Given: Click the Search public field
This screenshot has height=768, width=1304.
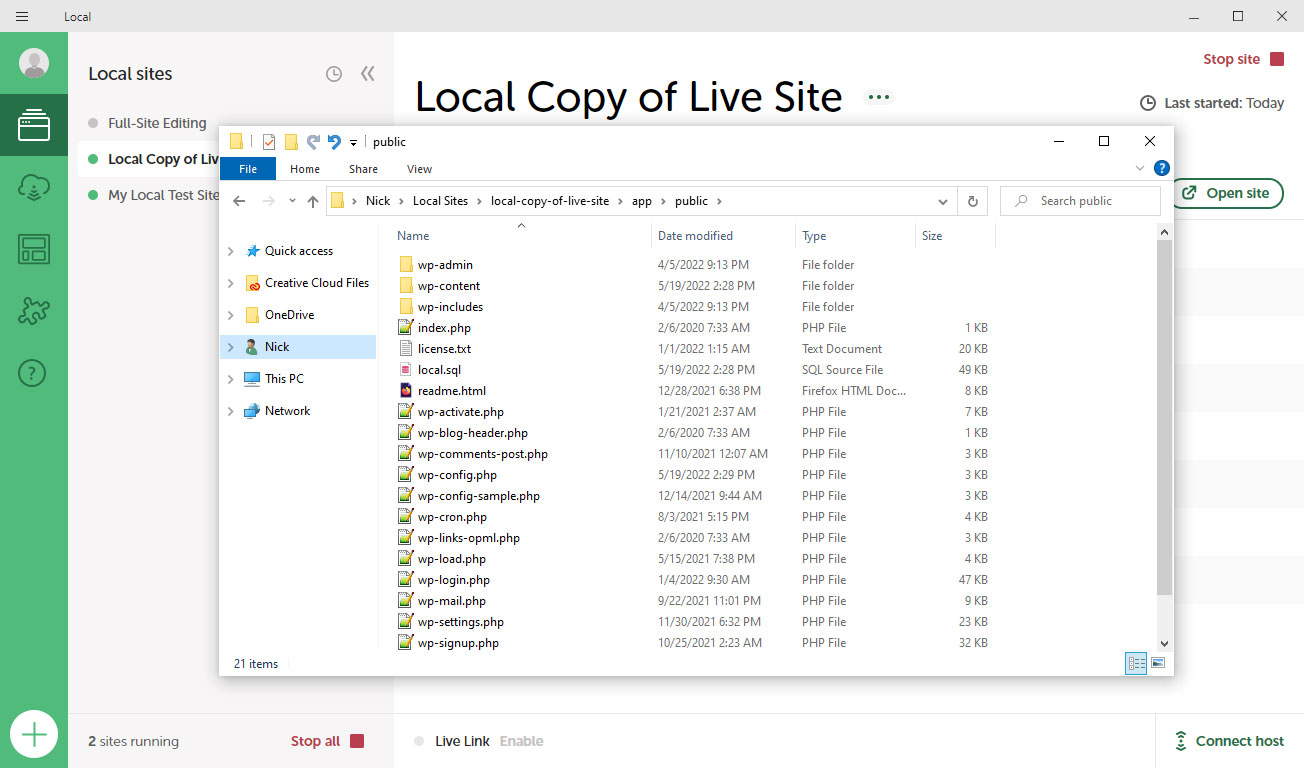Looking at the screenshot, I should (1080, 201).
